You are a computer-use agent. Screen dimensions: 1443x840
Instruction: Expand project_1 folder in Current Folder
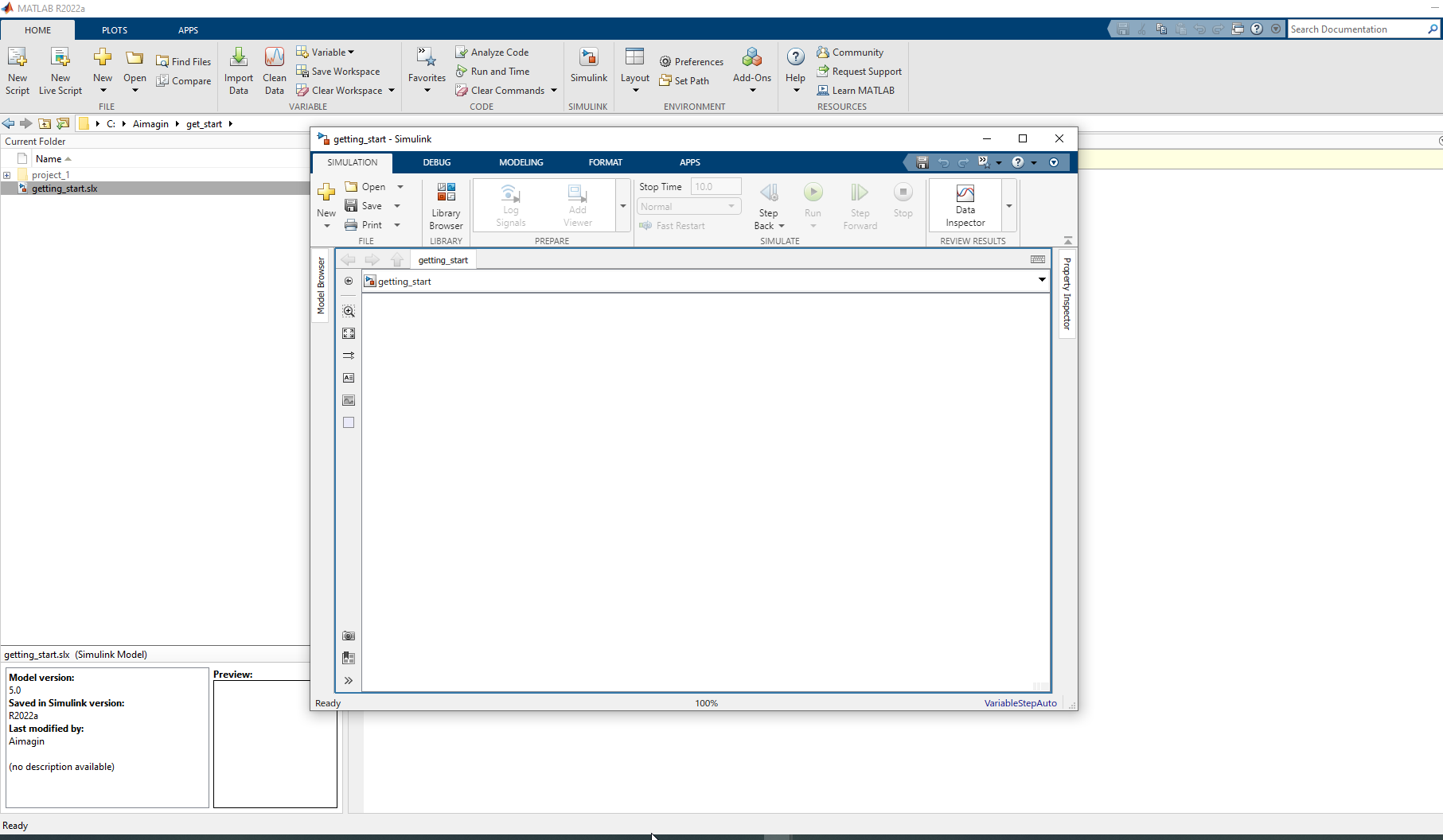(x=7, y=175)
